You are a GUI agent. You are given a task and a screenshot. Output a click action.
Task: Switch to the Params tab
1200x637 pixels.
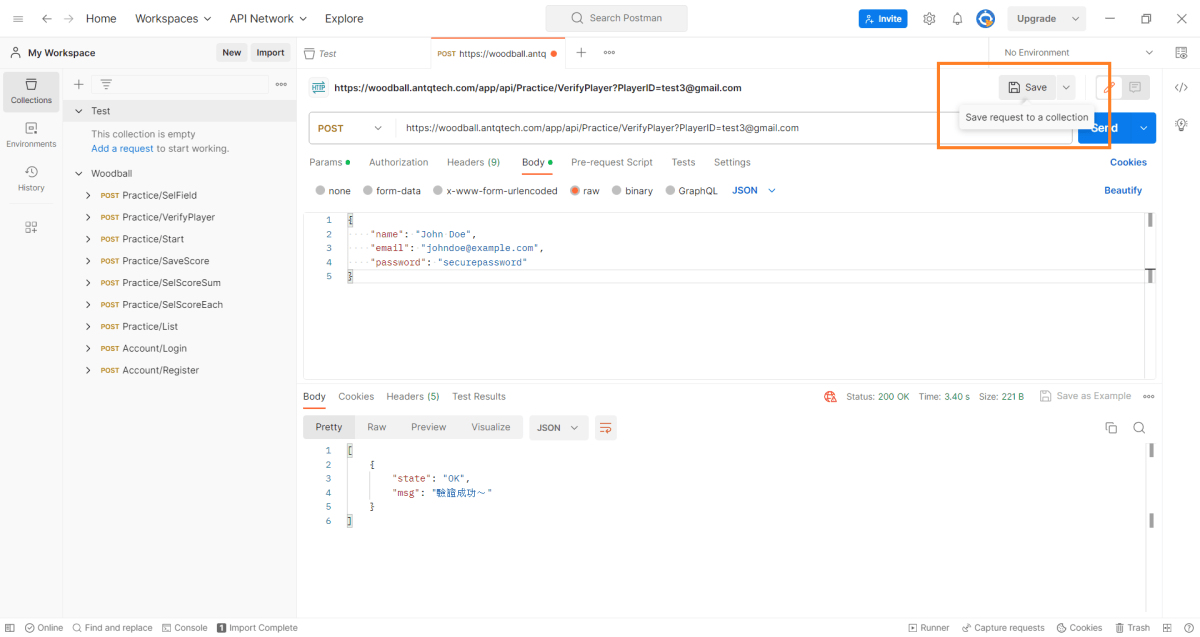point(329,162)
